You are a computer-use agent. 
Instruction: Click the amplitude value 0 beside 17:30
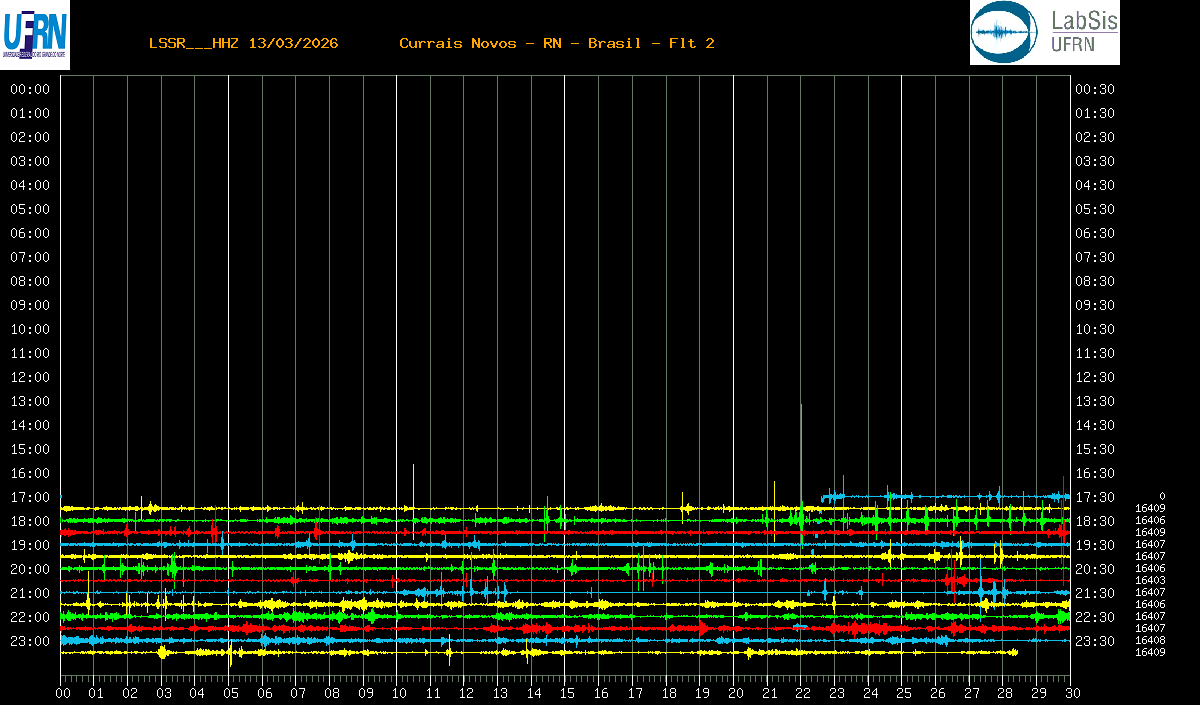point(1162,496)
